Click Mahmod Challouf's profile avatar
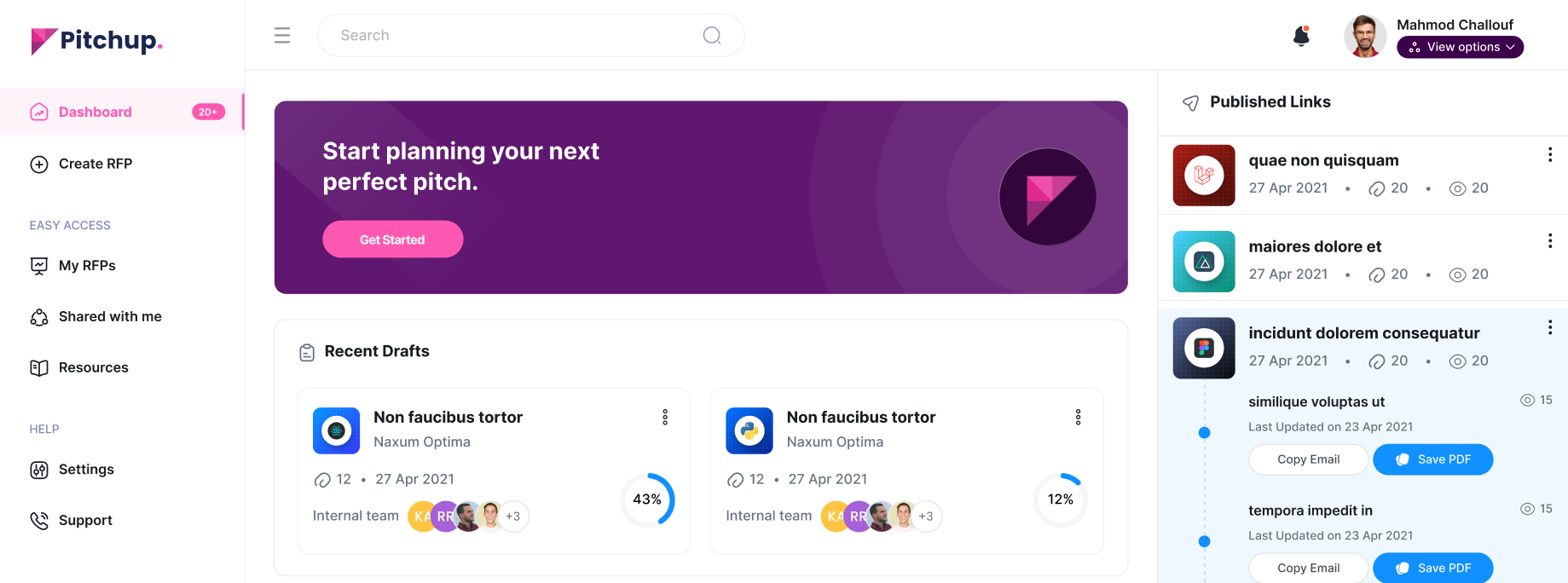The width and height of the screenshot is (1568, 583). (1364, 37)
